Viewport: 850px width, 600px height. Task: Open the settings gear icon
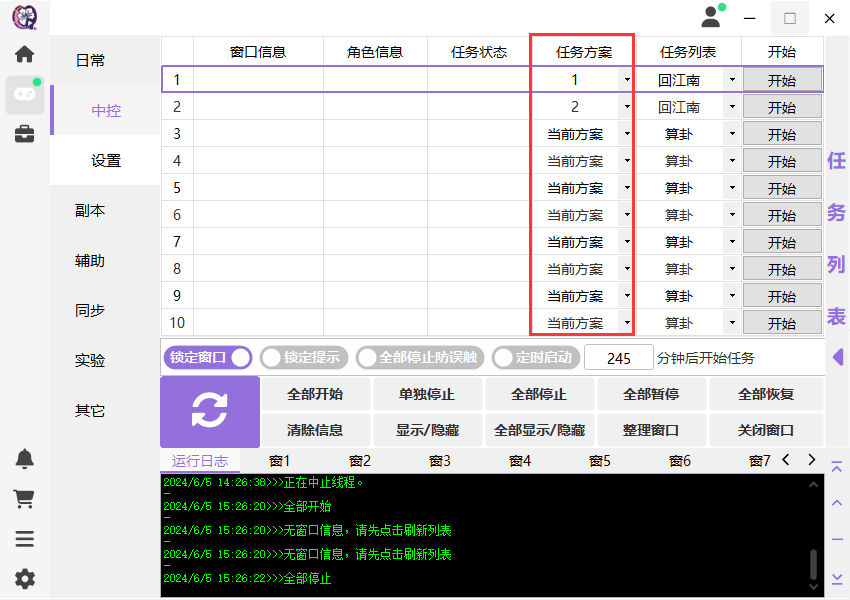coord(24,579)
